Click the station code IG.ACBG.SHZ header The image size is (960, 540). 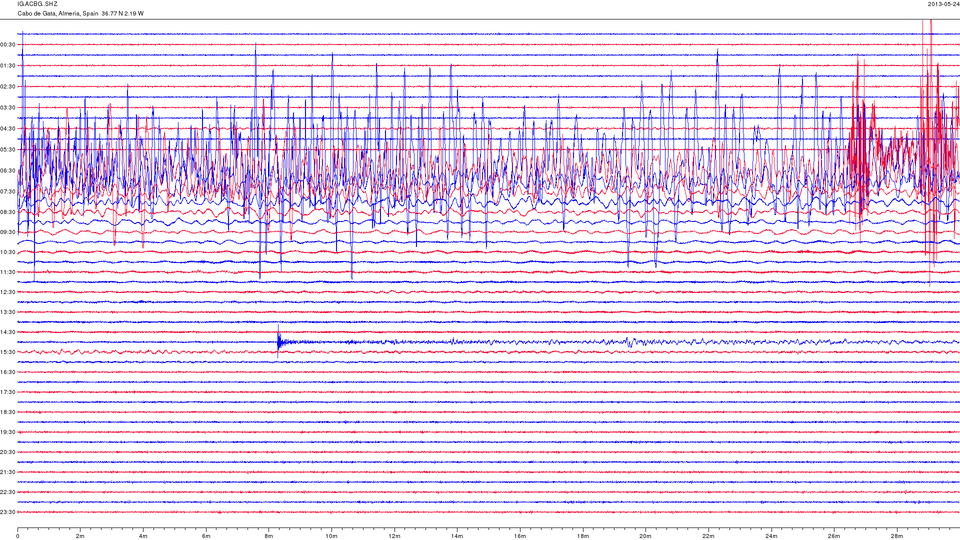pos(37,4)
